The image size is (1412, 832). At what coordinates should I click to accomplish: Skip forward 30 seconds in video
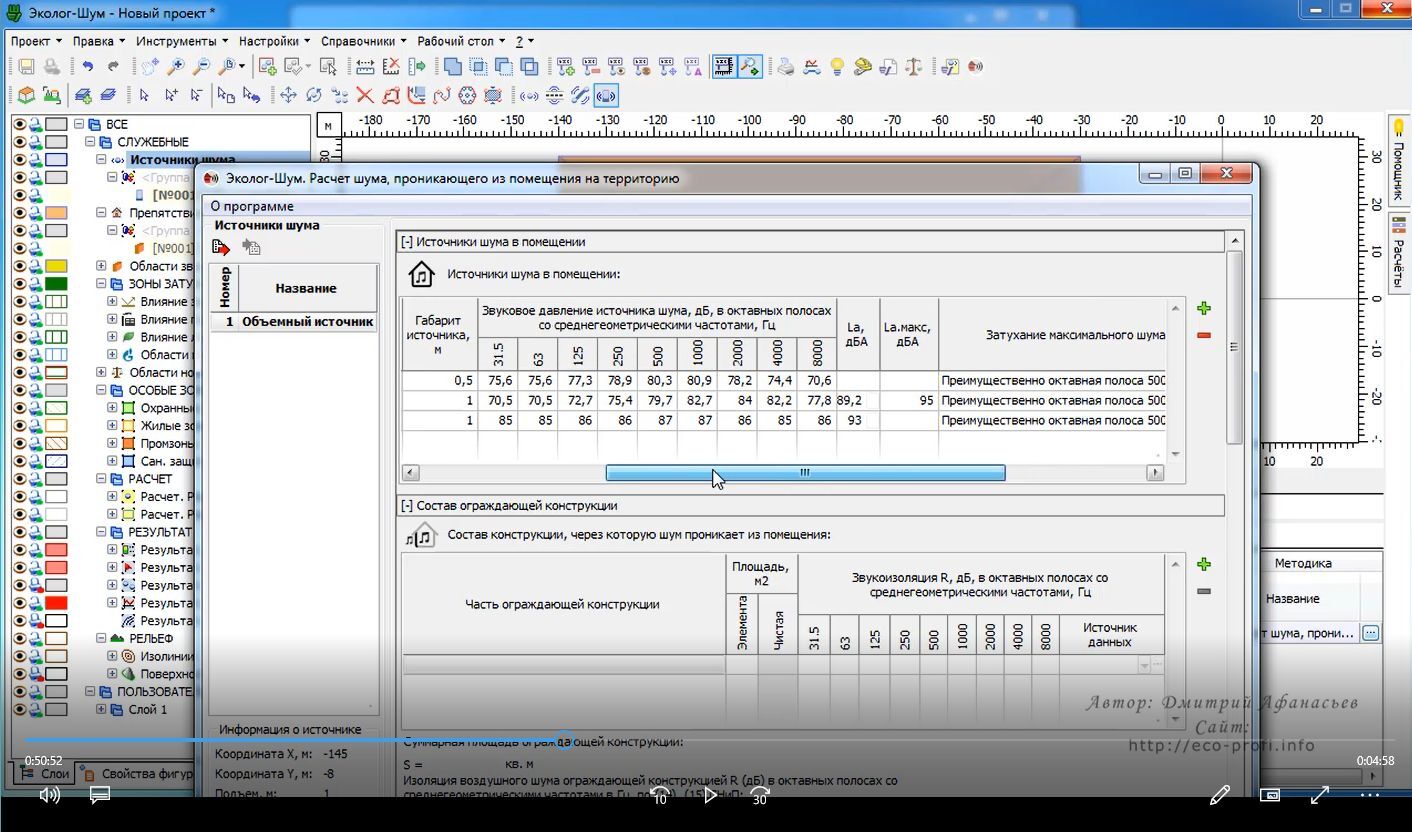(760, 795)
